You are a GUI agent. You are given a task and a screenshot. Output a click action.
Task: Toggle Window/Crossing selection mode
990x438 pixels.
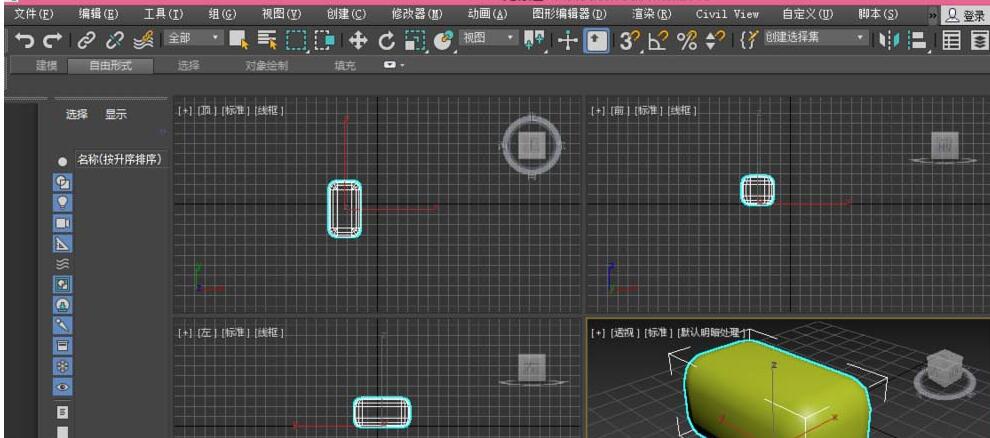[324, 41]
